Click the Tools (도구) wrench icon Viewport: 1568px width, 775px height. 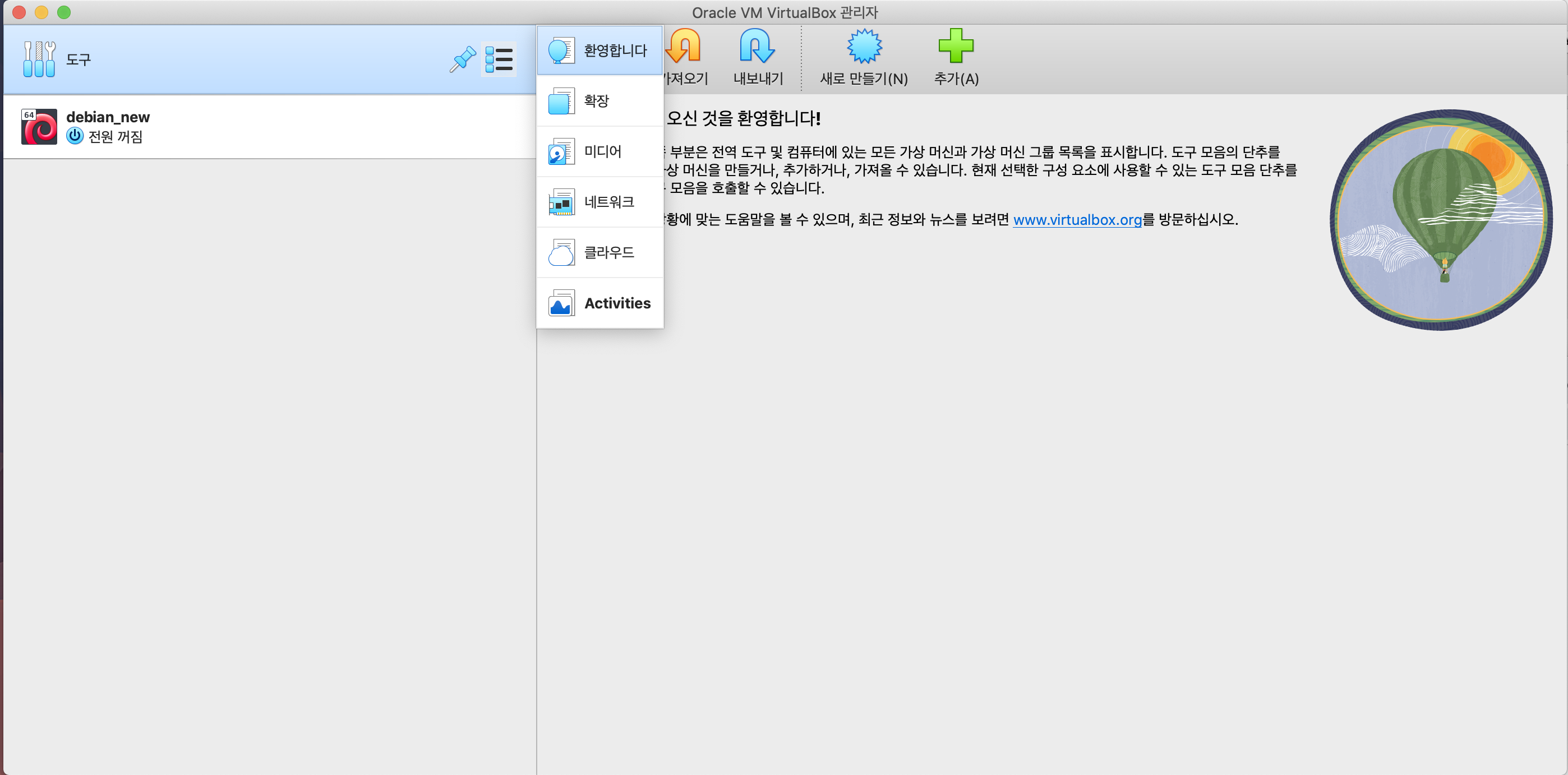click(39, 59)
